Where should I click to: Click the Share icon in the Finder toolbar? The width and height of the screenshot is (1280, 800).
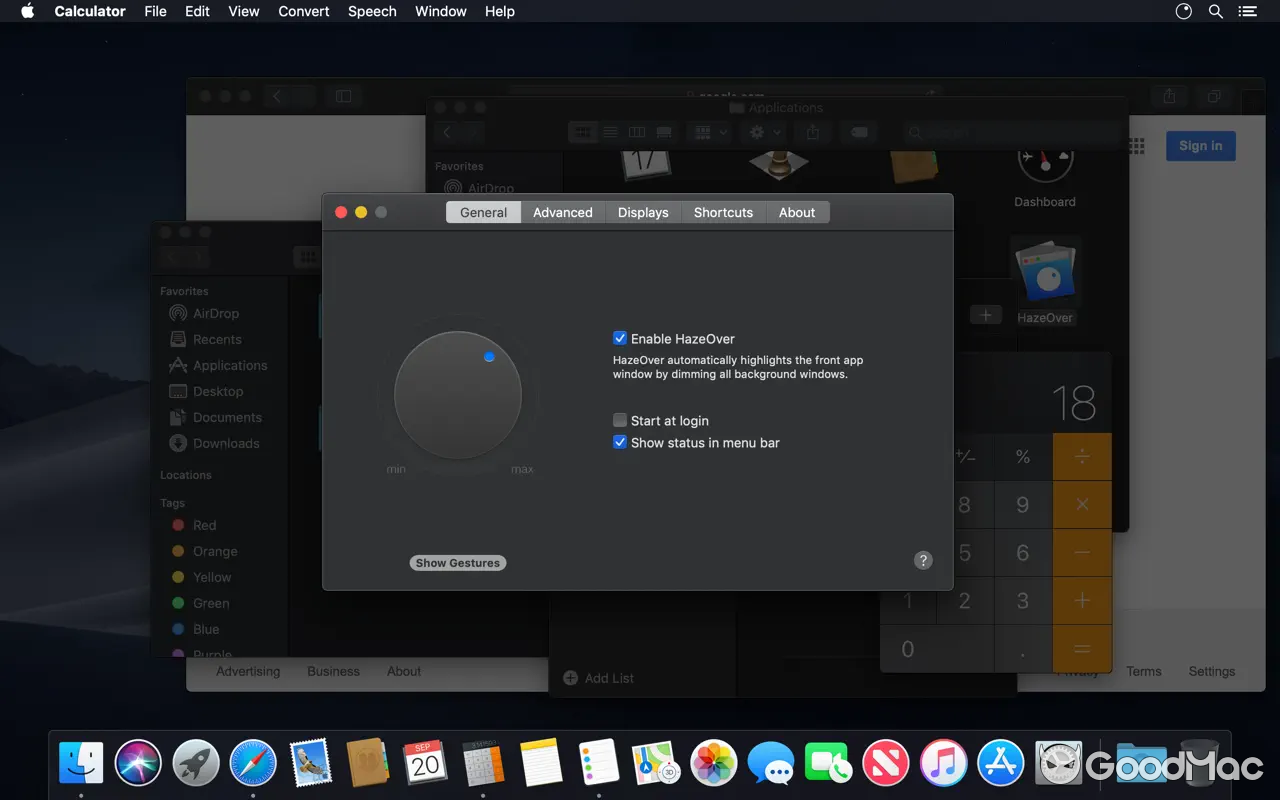(x=813, y=131)
